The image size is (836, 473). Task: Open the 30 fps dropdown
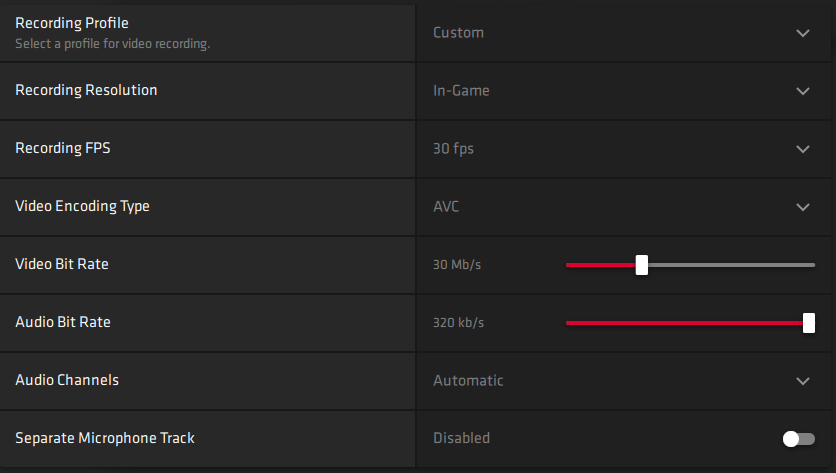pos(623,149)
